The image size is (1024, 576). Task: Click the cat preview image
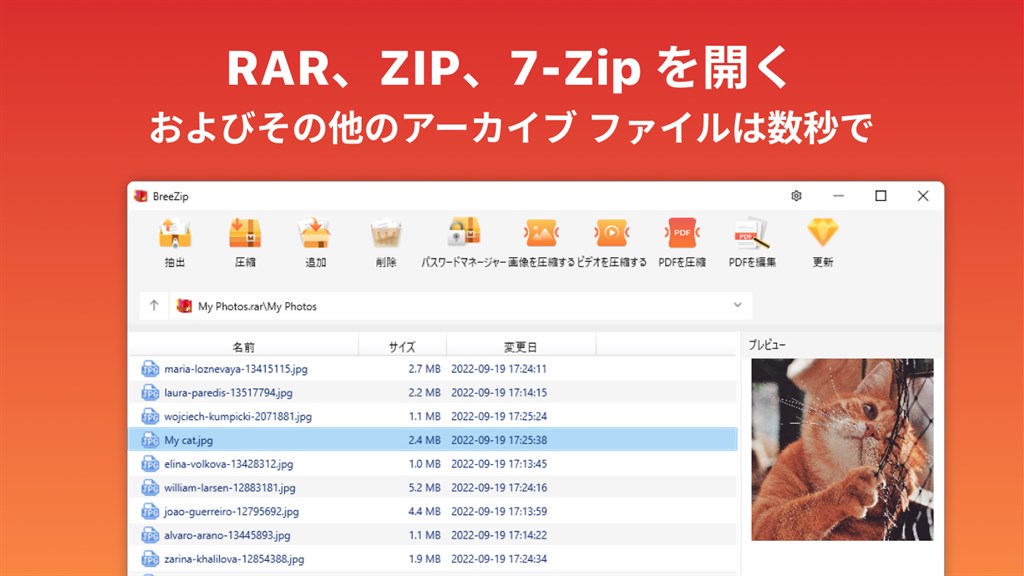[x=842, y=449]
